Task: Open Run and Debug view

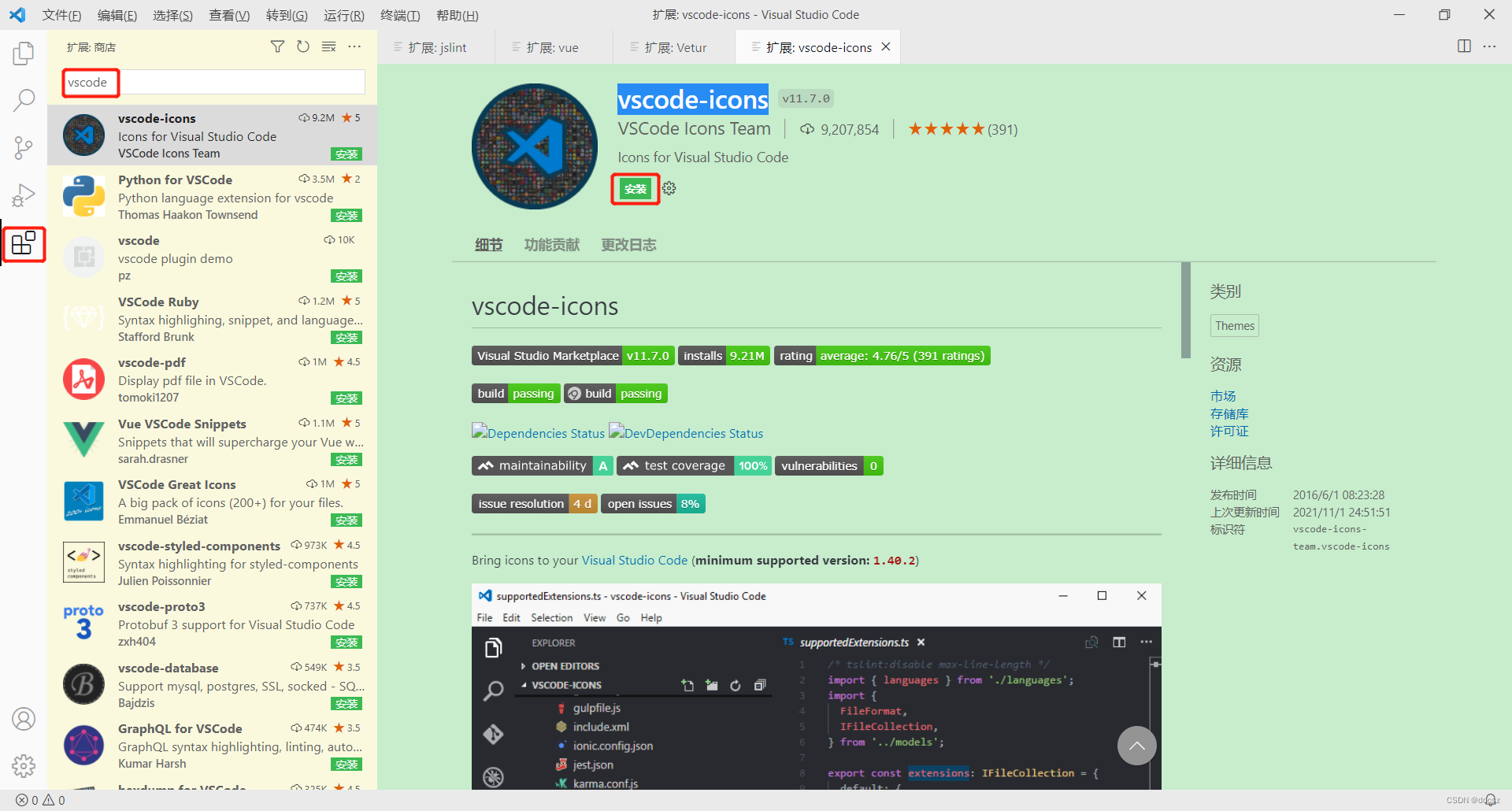Action: tap(24, 194)
